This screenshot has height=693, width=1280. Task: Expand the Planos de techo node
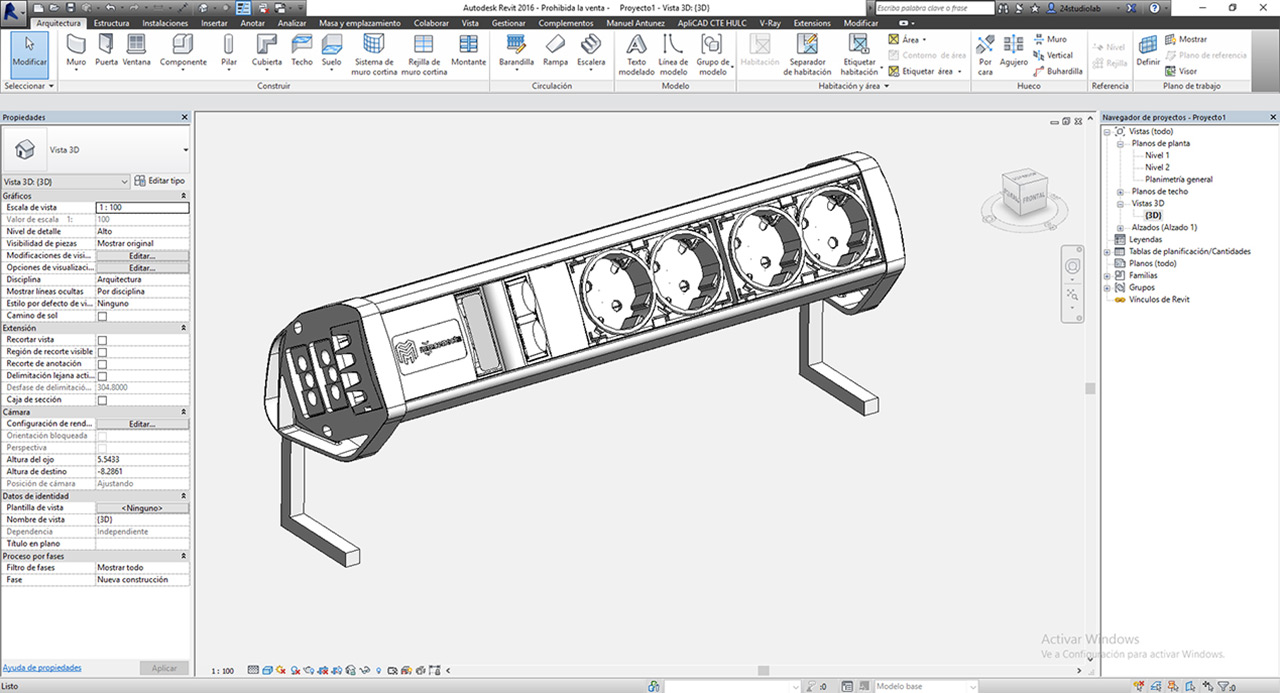1120,192
